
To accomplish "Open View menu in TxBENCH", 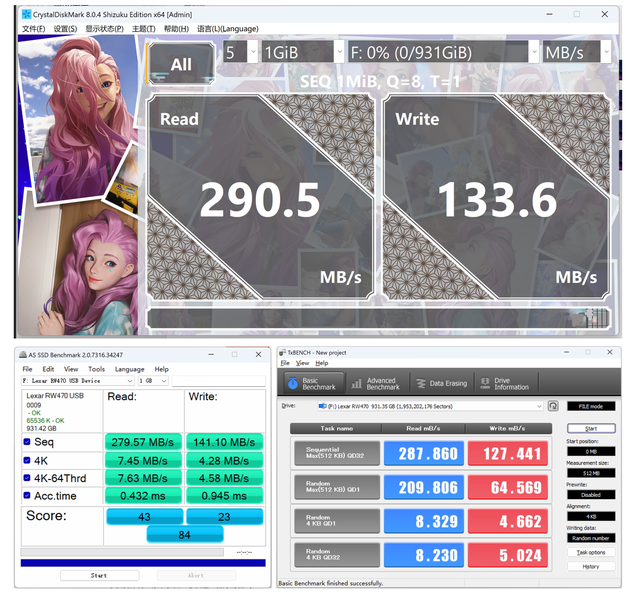I will coord(302,363).
